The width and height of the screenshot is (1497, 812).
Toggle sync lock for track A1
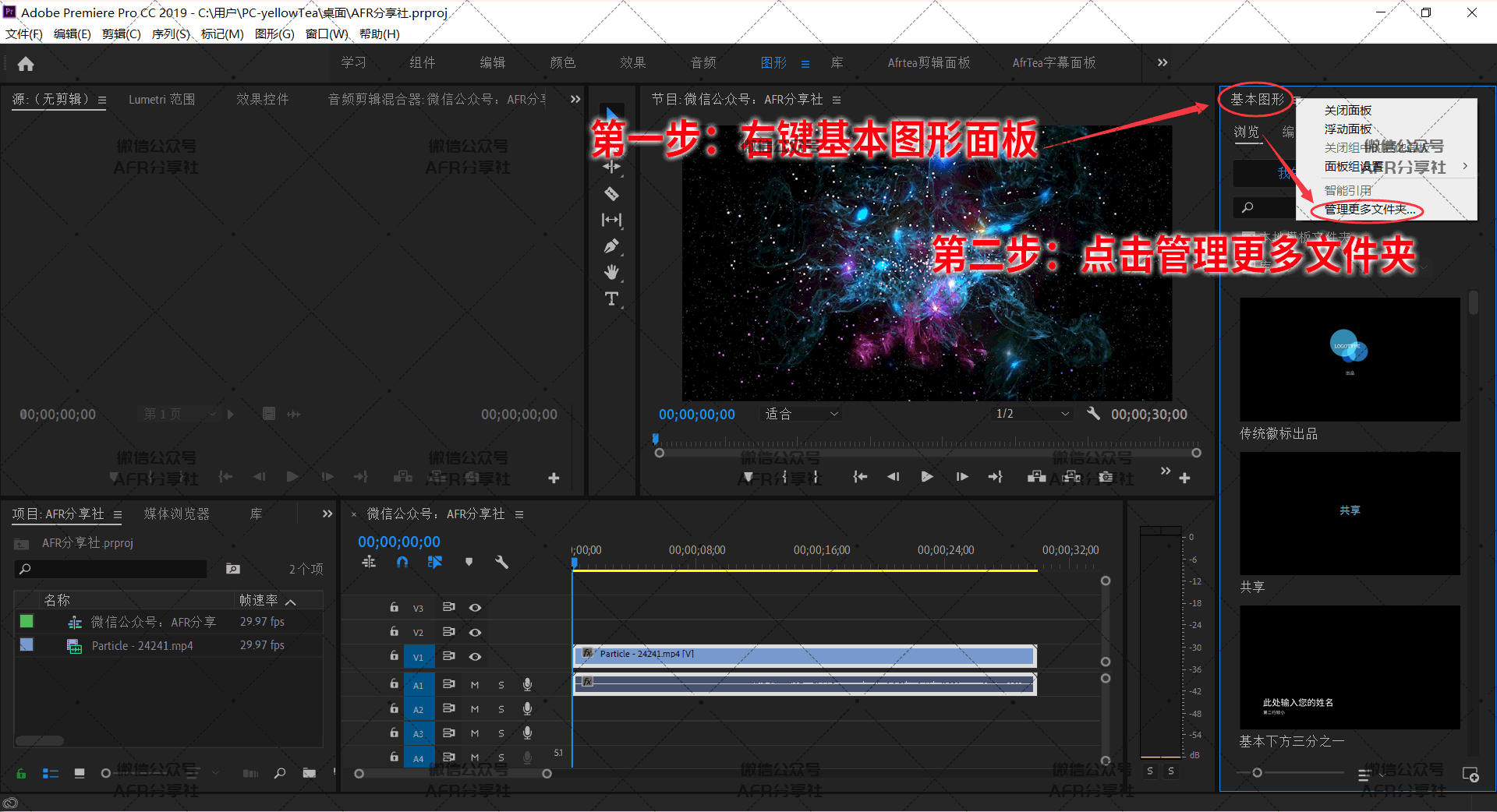[448, 684]
